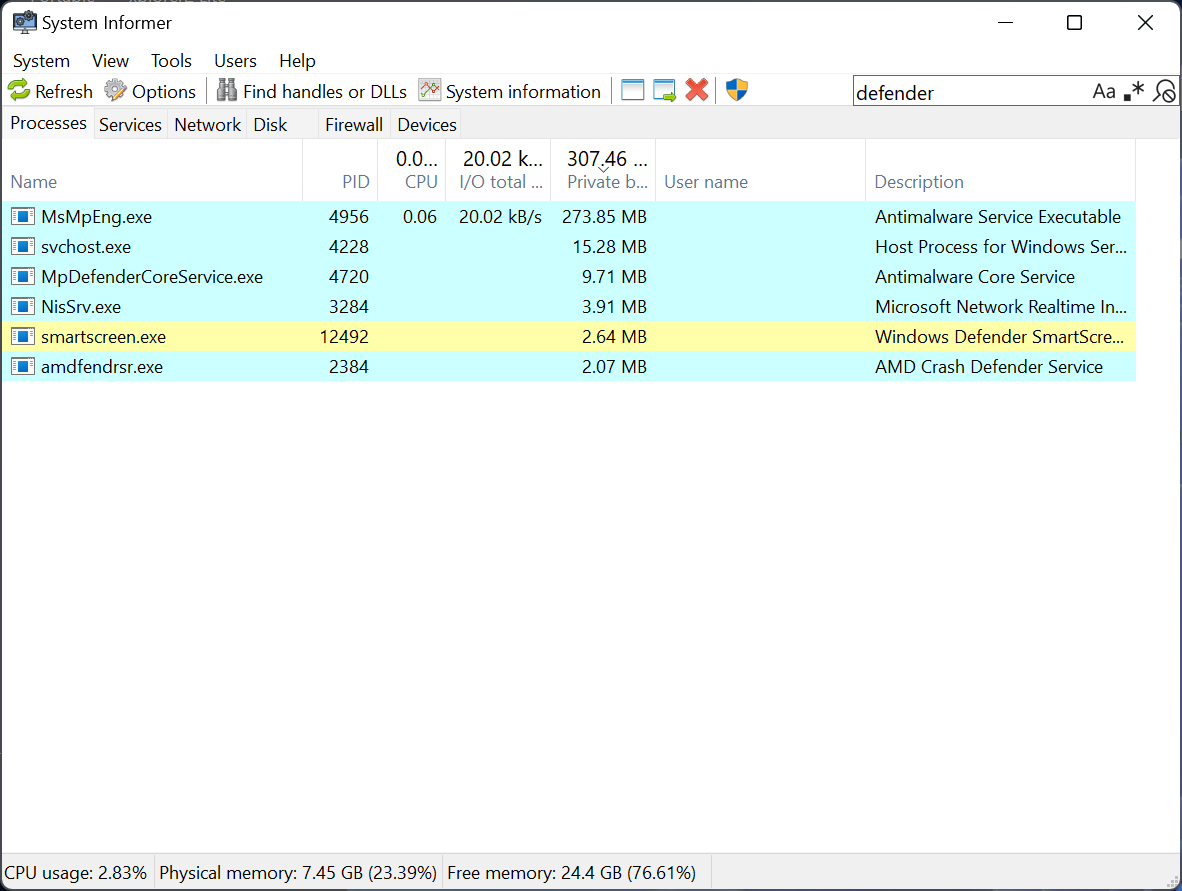Click the red X terminate icon
This screenshot has width=1182, height=891.
pyautogui.click(x=697, y=91)
